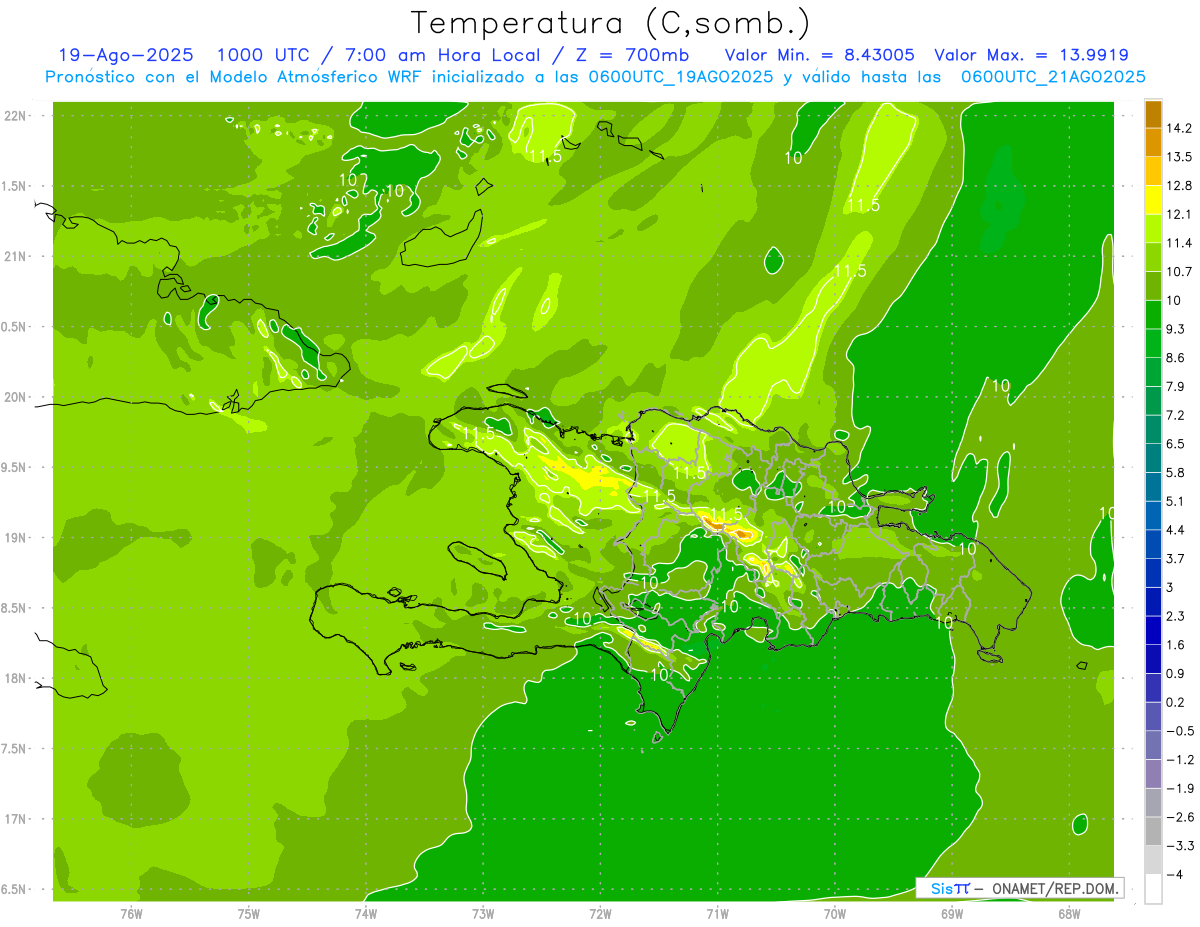
Task: Click the "10.7" color scale value
Action: pyautogui.click(x=1178, y=272)
